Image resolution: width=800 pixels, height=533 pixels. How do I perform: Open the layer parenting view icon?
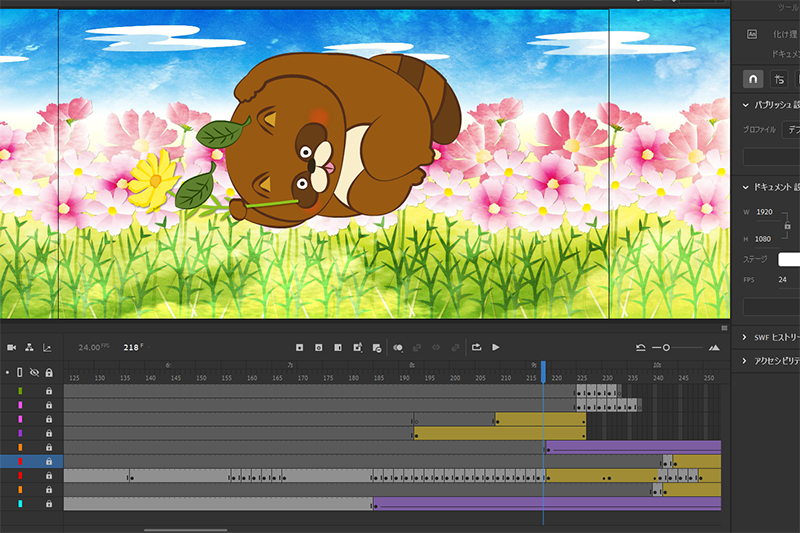tap(29, 347)
